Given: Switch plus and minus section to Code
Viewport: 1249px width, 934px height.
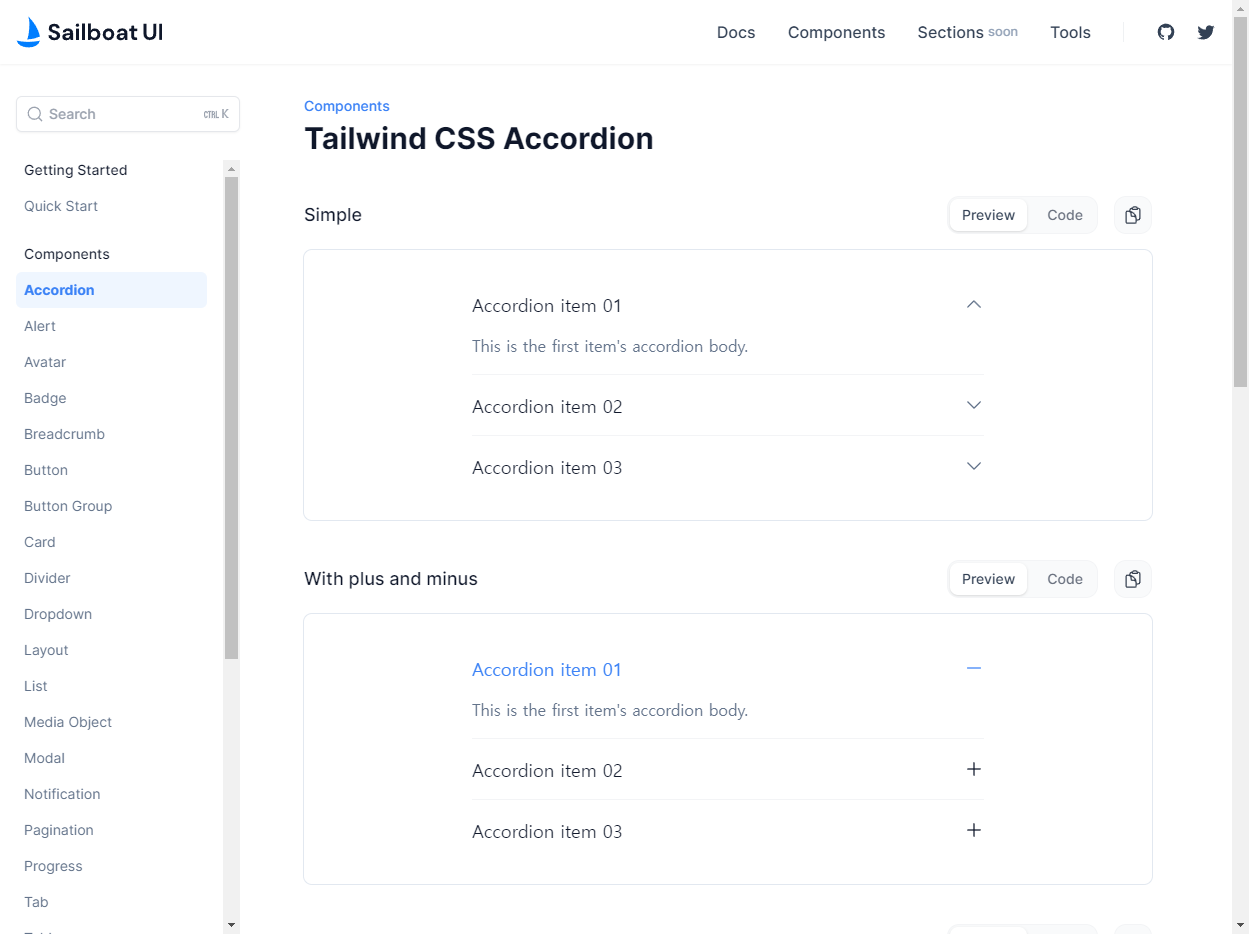Looking at the screenshot, I should click(x=1064, y=579).
